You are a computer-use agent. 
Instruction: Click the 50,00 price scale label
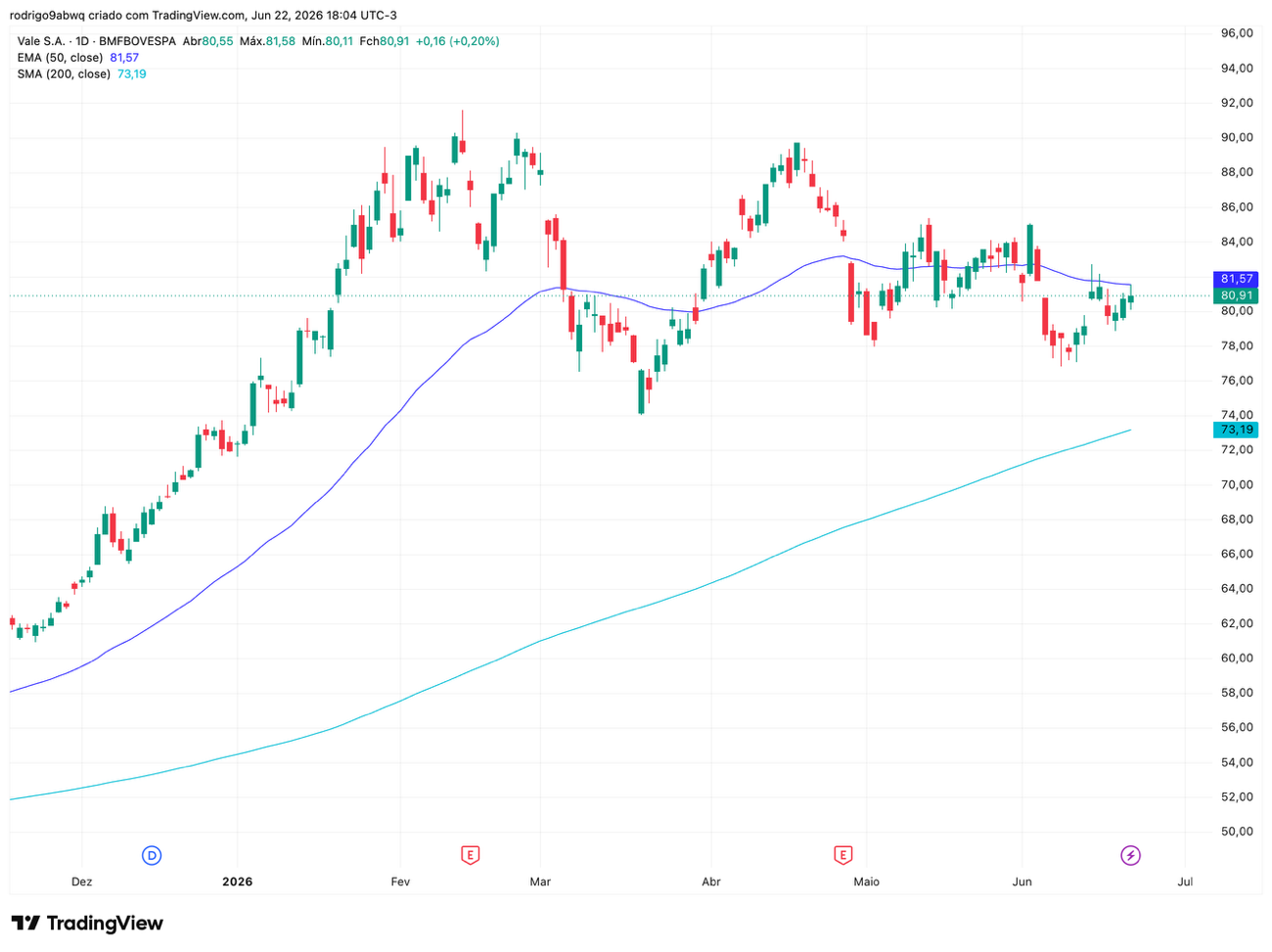(x=1237, y=832)
